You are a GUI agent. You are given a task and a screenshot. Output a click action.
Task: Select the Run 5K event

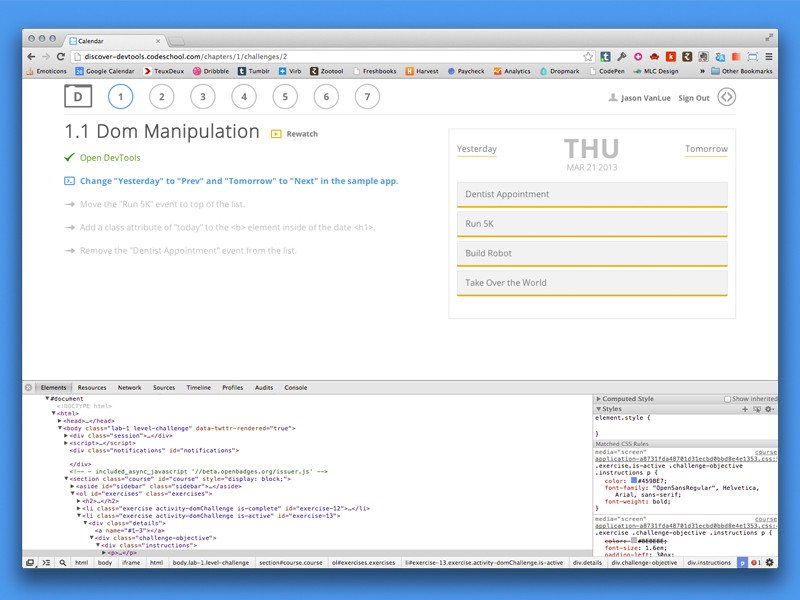[x=592, y=224]
